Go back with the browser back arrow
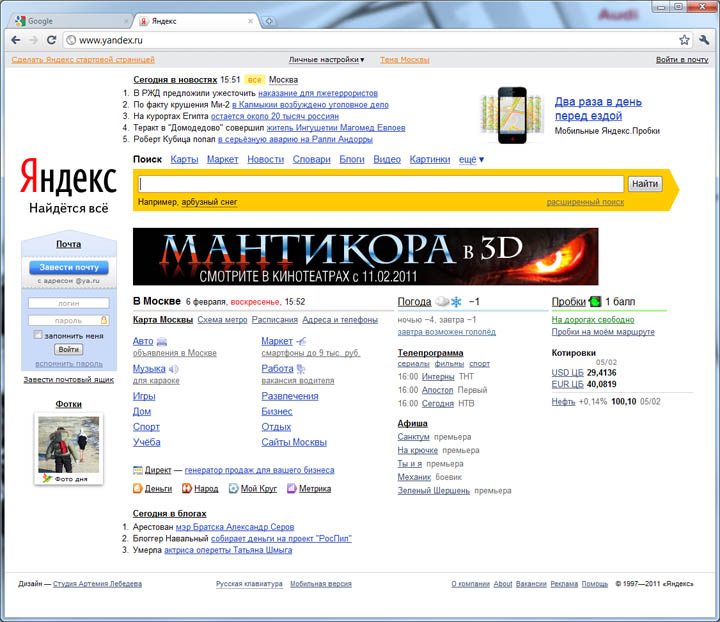Image resolution: width=720 pixels, height=622 pixels. (16, 40)
